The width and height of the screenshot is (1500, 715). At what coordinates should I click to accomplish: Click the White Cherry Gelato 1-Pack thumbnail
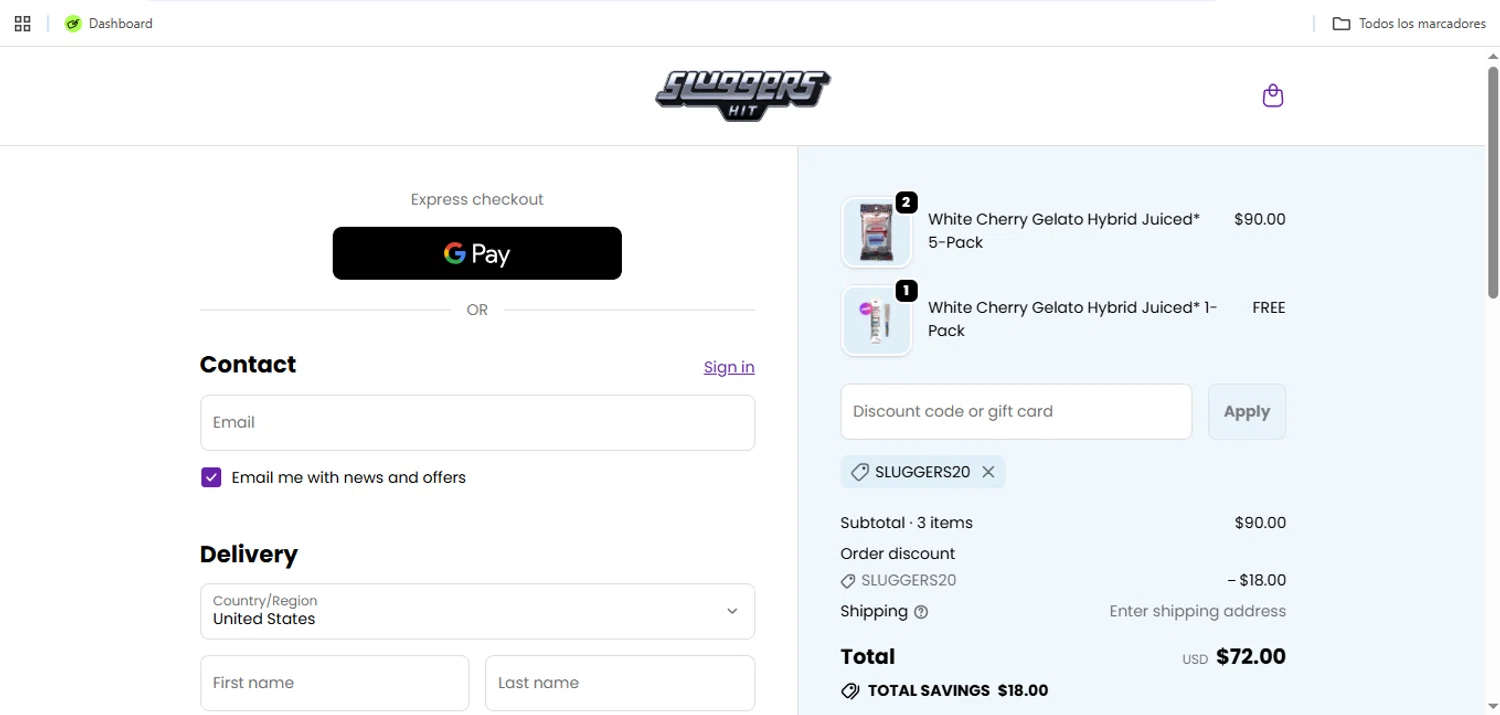coord(876,321)
